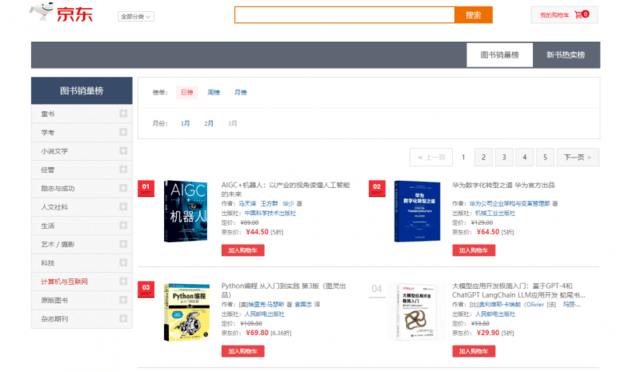Add Python编程 book to cart

243,351
